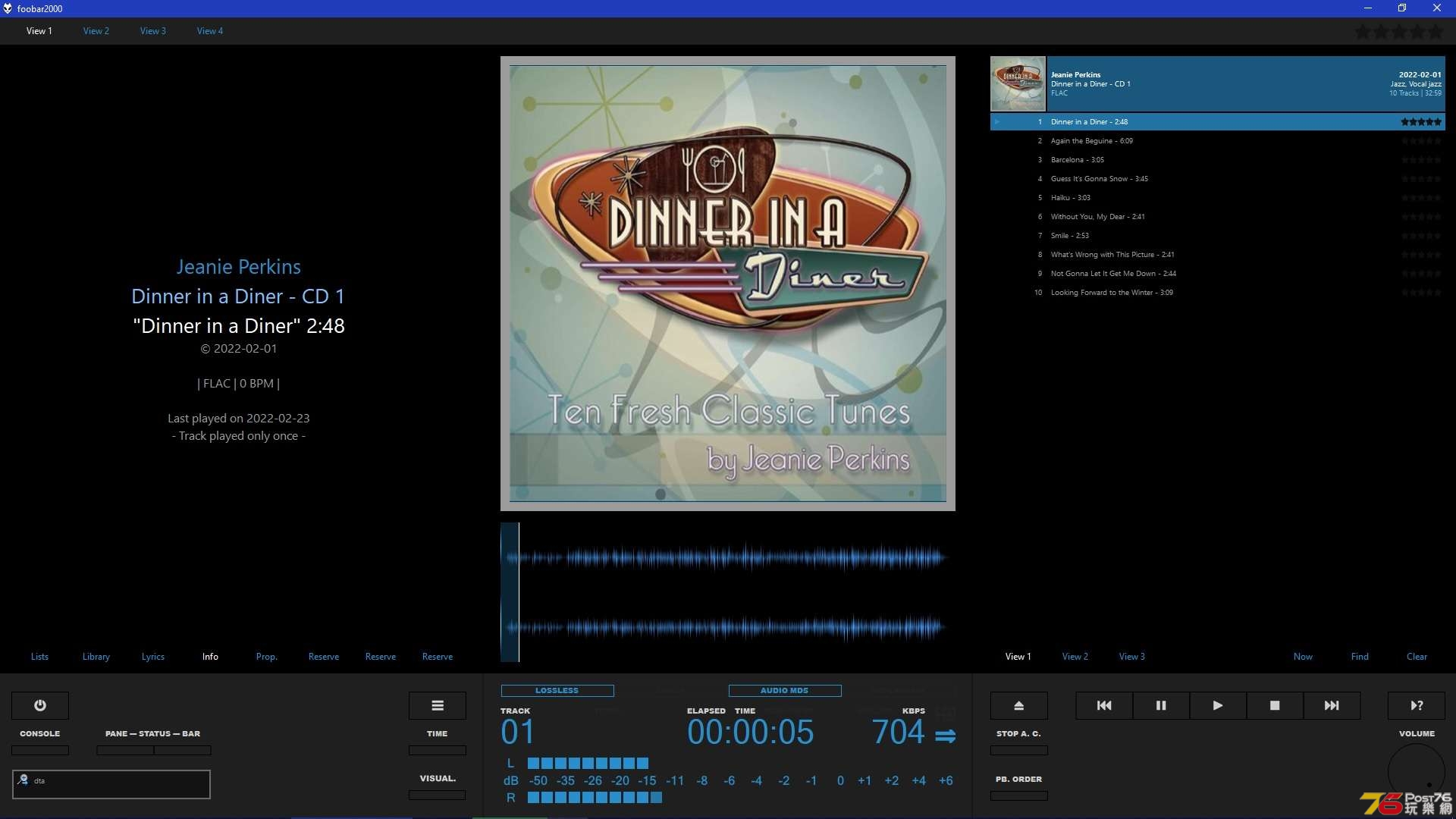Click the elapsed time display 00:00:05
The image size is (1456, 819).
750,733
